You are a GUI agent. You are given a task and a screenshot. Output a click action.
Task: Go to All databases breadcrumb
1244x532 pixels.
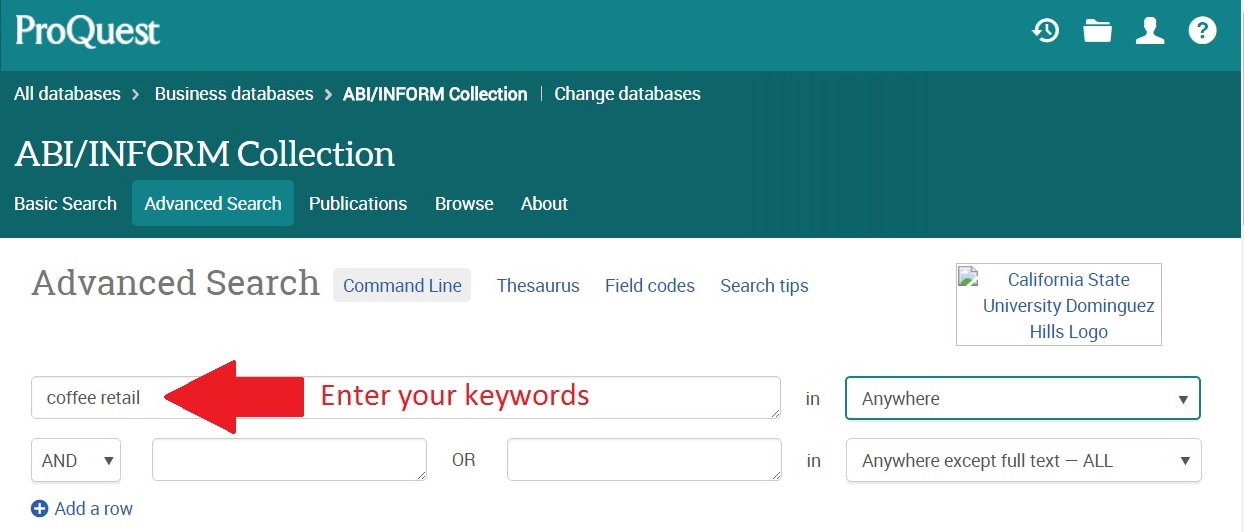tap(67, 94)
